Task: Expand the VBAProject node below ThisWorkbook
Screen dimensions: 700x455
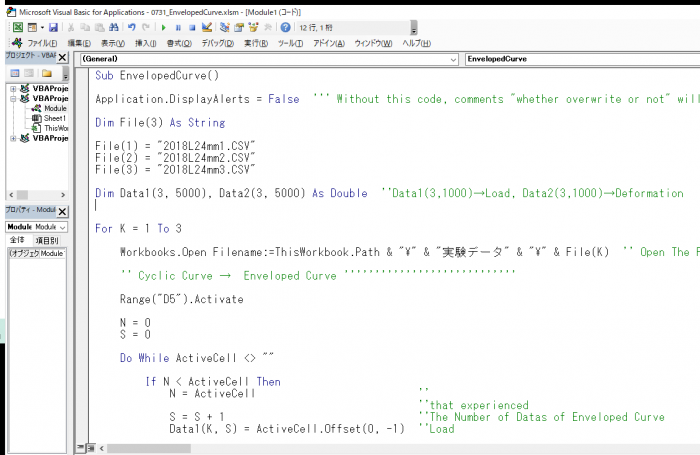Action: [13, 138]
